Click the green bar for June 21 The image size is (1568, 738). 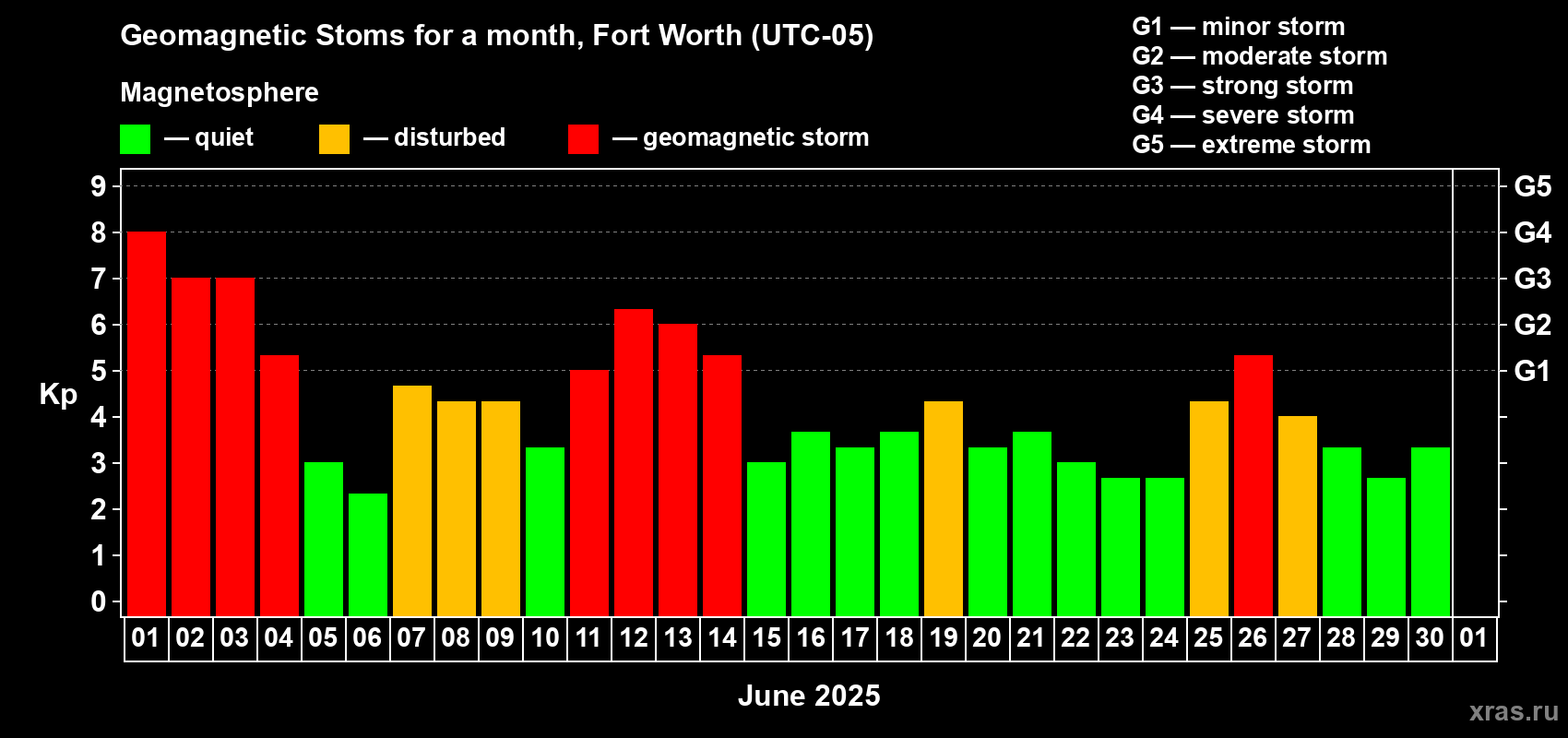pyautogui.click(x=1032, y=524)
